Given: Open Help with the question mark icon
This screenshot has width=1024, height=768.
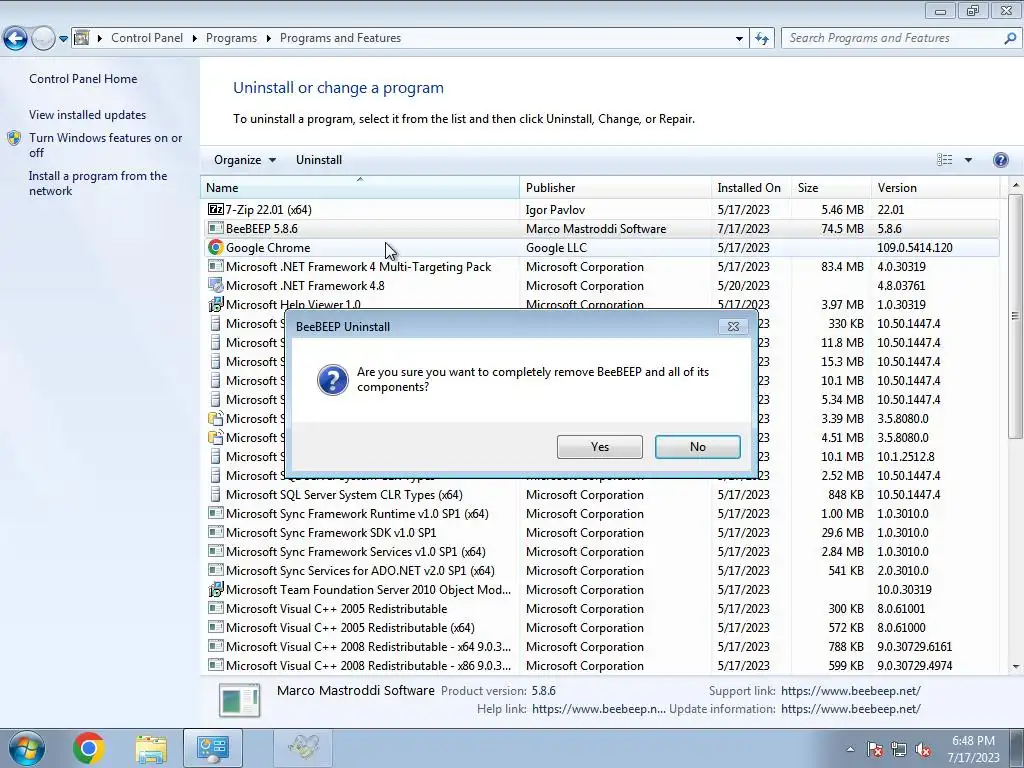Looking at the screenshot, I should coord(1000,160).
